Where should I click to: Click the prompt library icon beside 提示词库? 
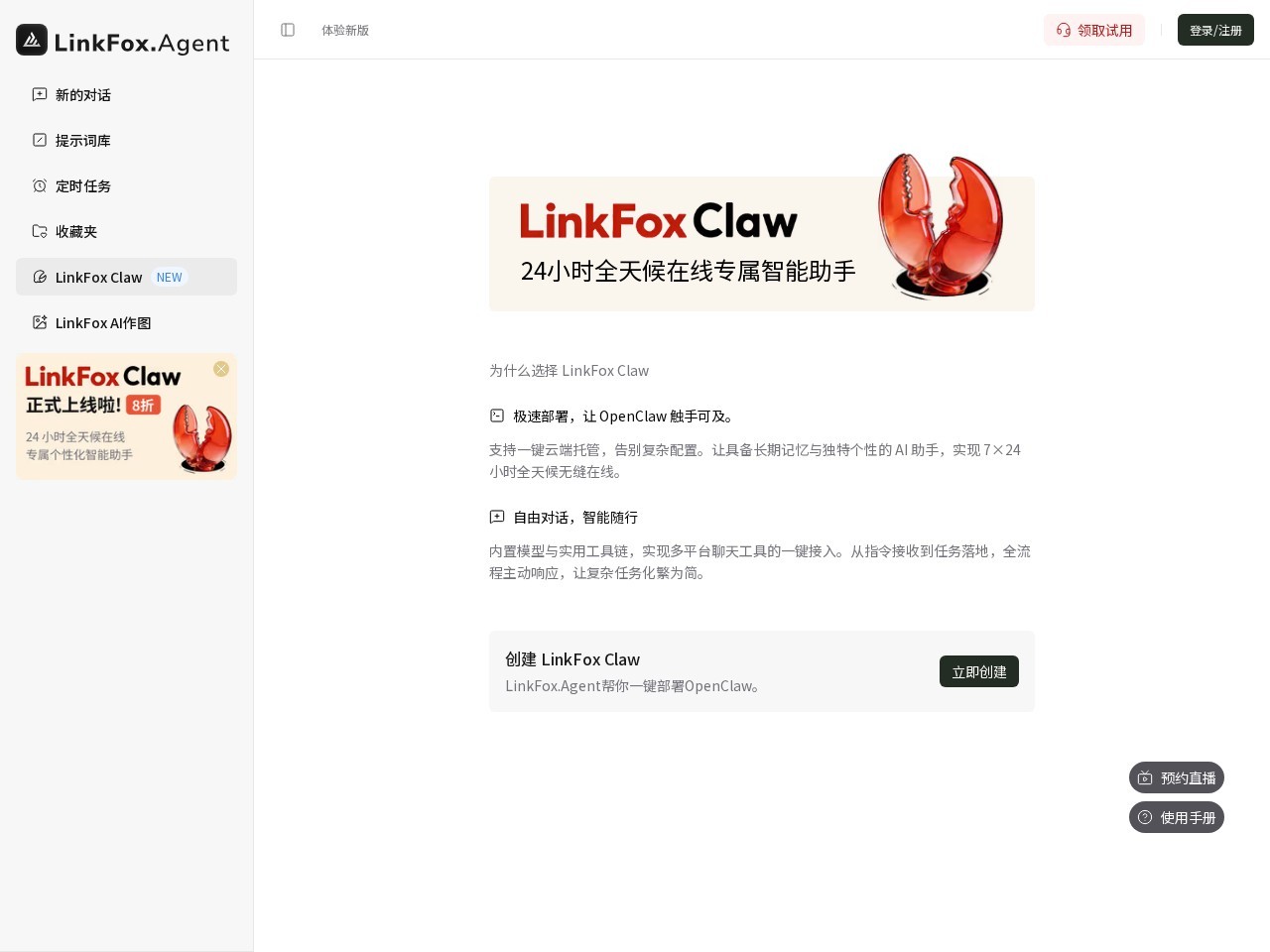pyautogui.click(x=40, y=140)
